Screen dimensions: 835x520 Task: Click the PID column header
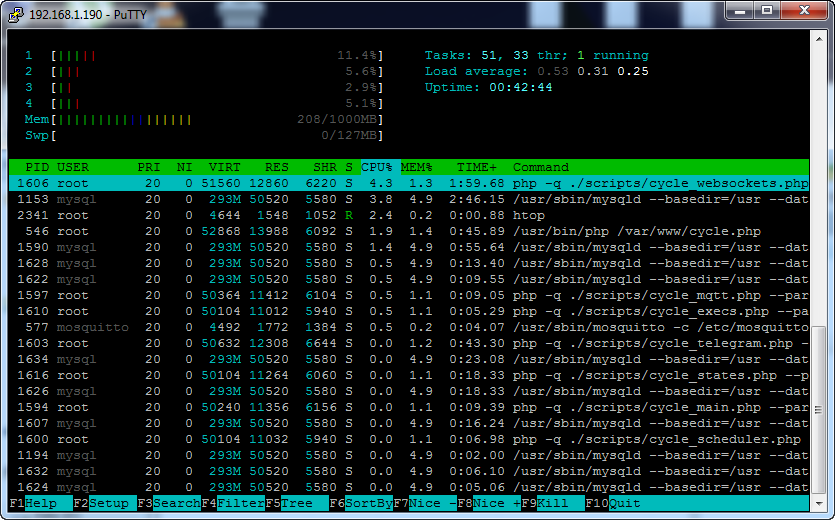[x=37, y=167]
